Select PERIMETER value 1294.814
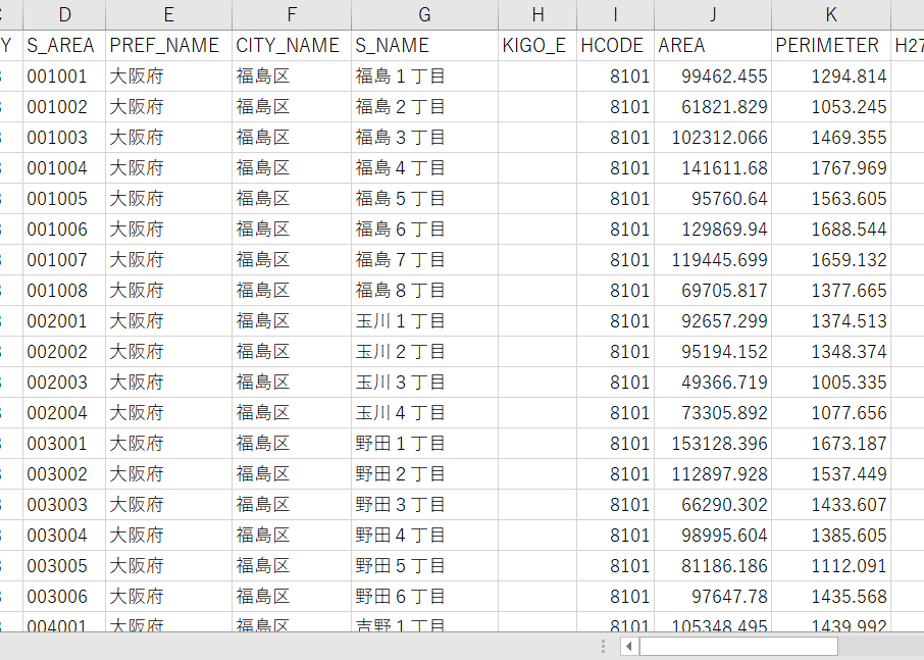 tap(831, 76)
